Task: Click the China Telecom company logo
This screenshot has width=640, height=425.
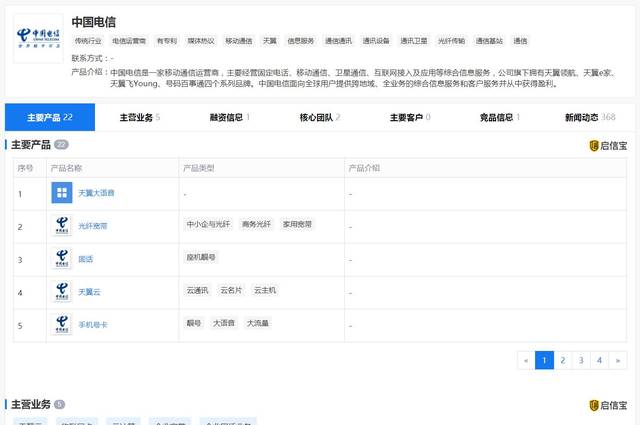Action: (x=38, y=38)
